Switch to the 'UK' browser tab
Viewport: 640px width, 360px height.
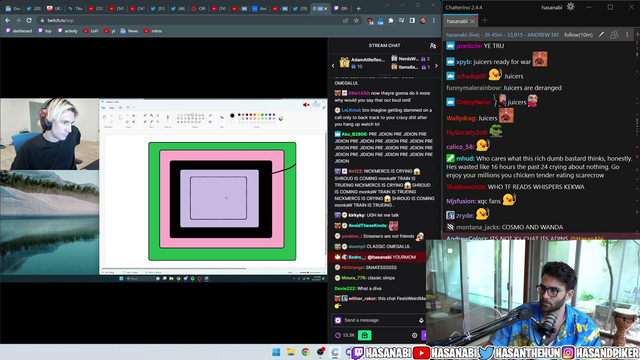coord(54,9)
